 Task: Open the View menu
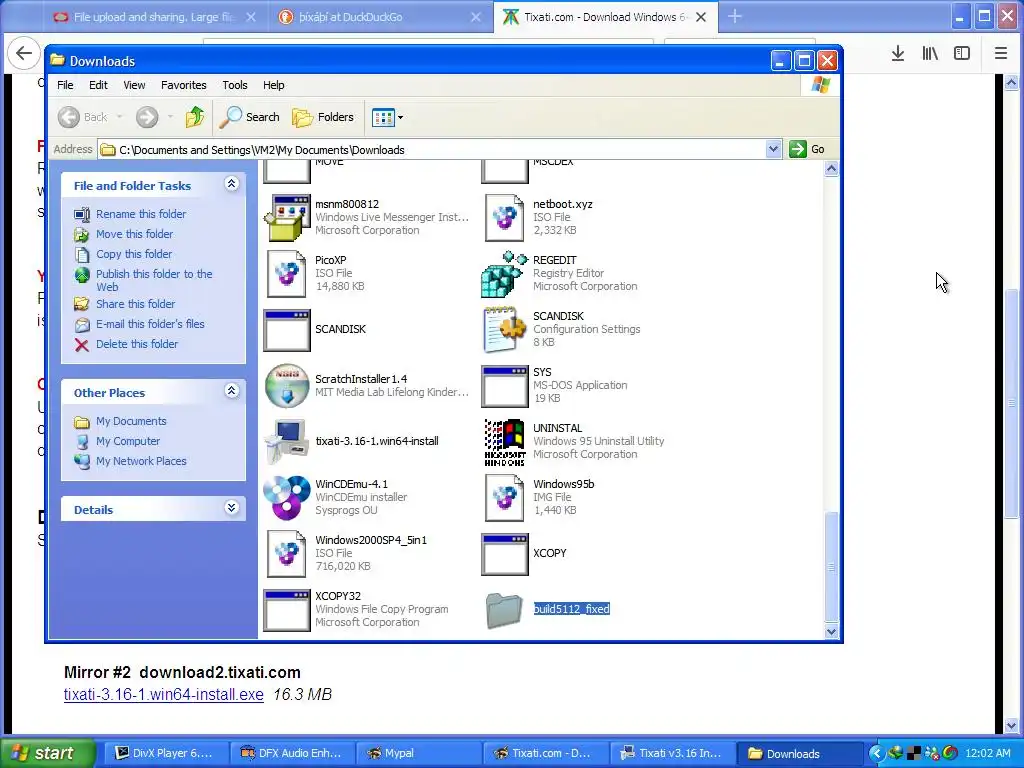pos(134,85)
